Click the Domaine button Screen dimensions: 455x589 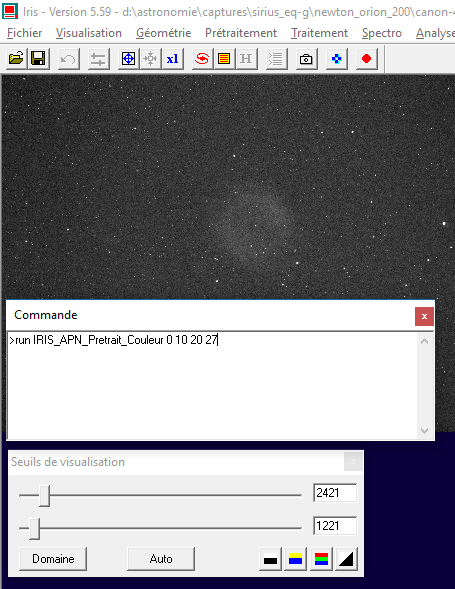pos(53,559)
